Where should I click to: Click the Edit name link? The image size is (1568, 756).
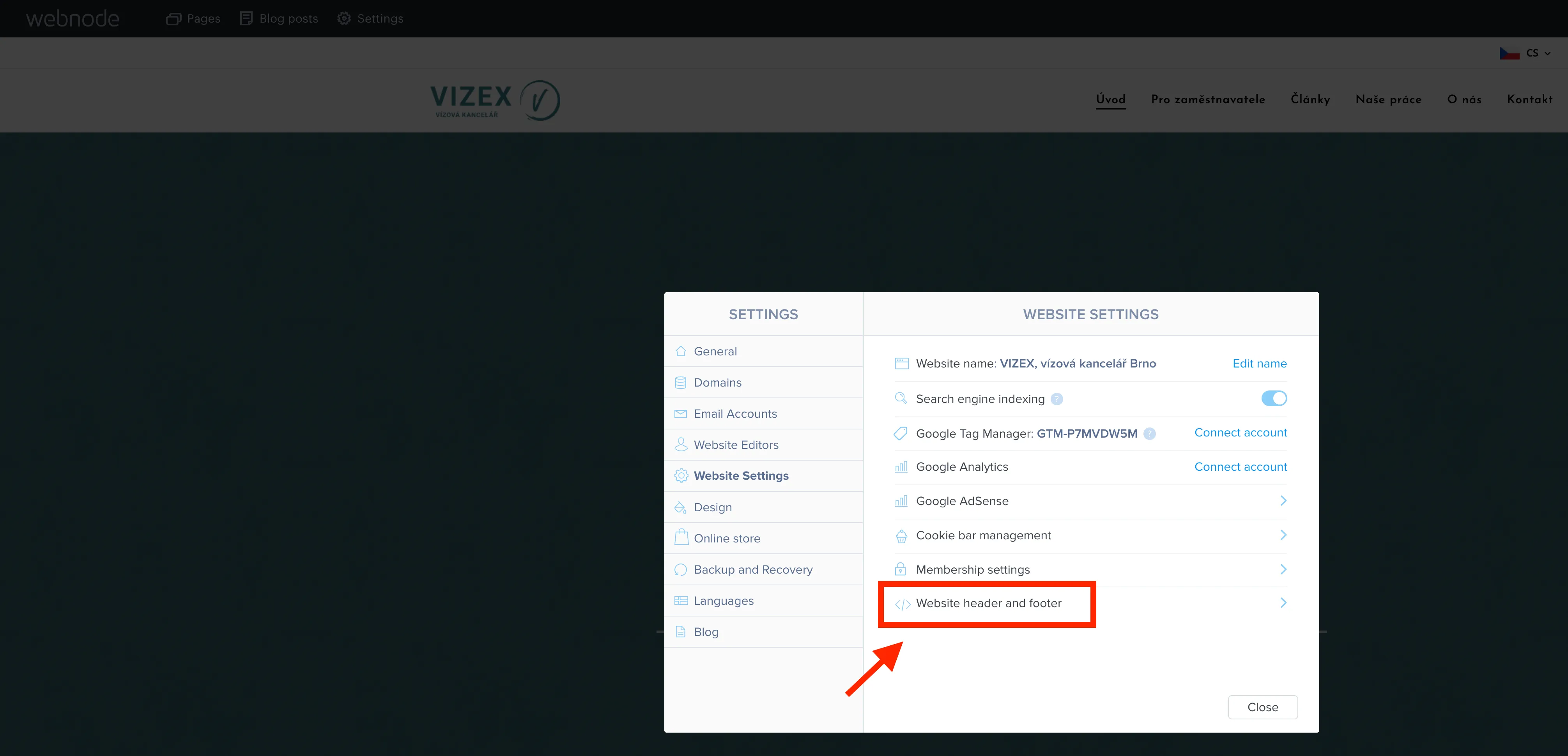[x=1259, y=363]
